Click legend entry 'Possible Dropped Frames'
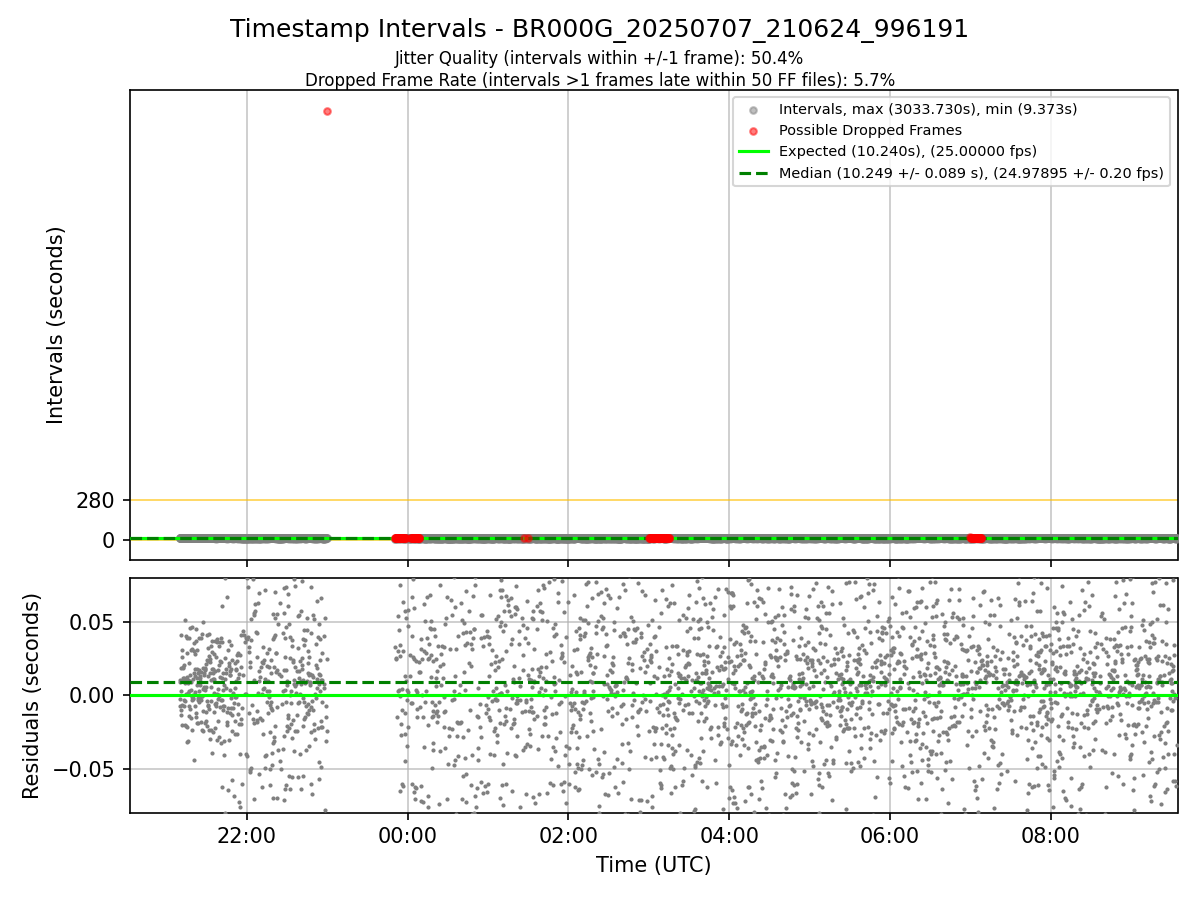The image size is (1200, 900). [x=870, y=130]
